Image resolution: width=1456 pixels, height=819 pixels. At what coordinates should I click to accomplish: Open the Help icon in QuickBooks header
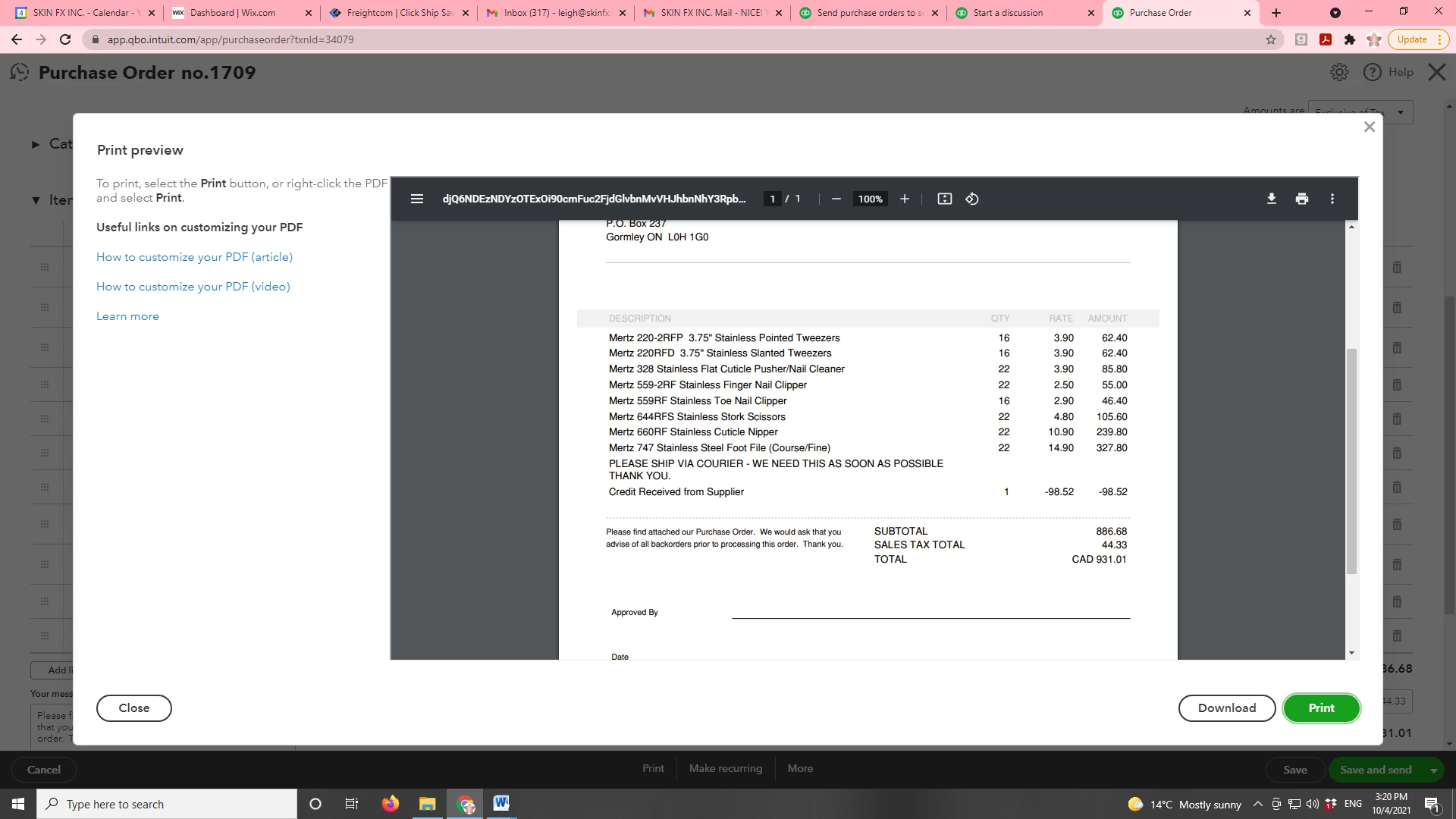pos(1373,72)
